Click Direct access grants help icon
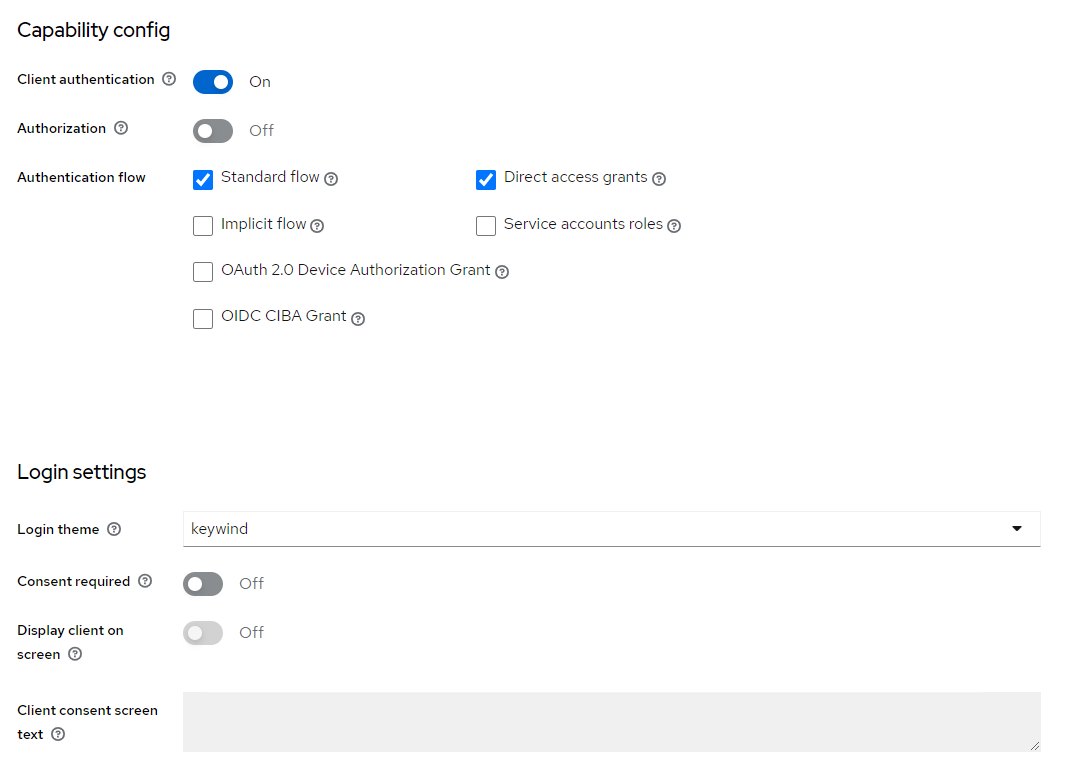 [x=659, y=179]
